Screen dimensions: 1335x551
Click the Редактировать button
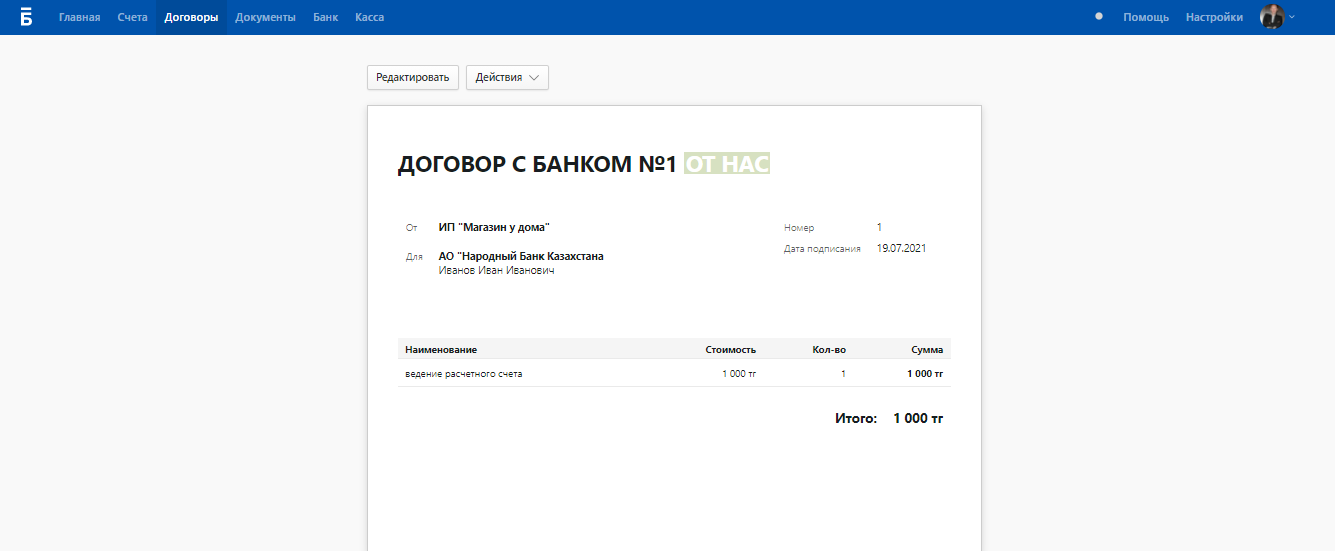[x=413, y=77]
